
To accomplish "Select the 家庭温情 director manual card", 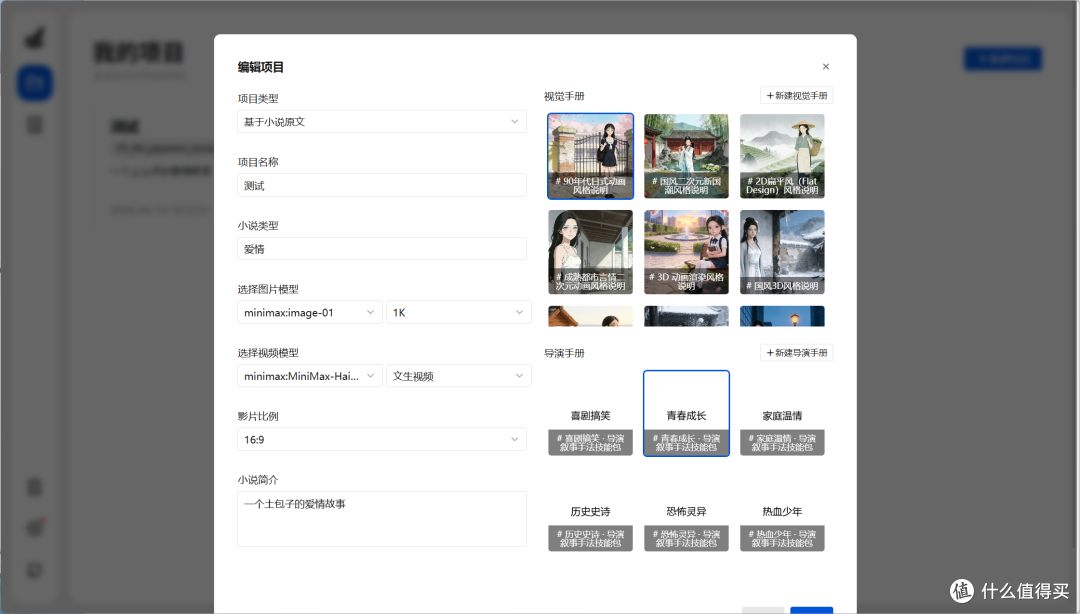I will 782,413.
